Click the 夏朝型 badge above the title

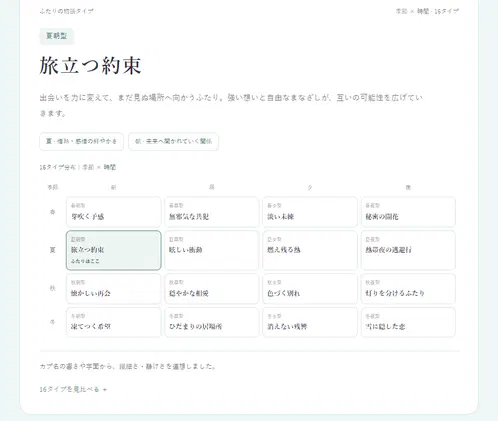pos(56,36)
